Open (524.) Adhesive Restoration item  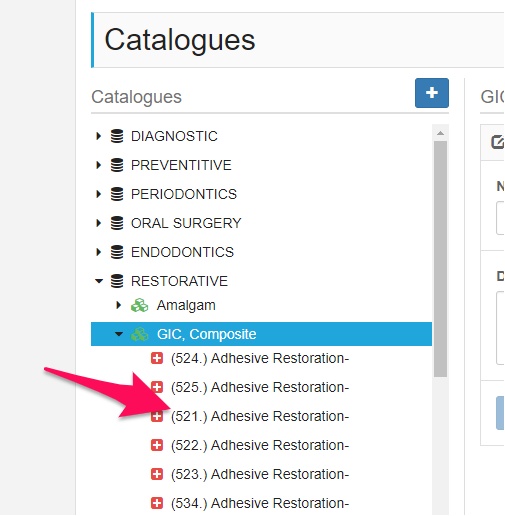[x=260, y=358]
